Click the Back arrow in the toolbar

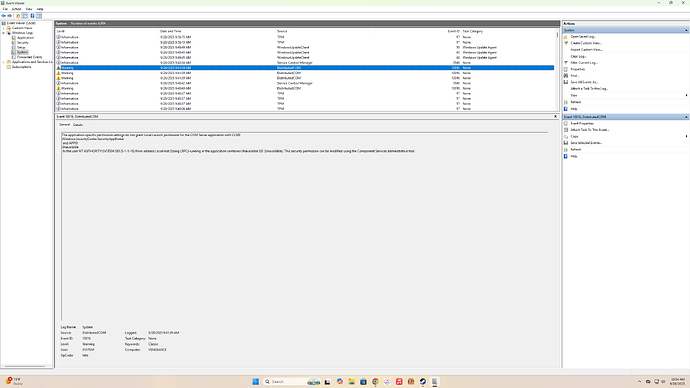[x=4, y=16]
